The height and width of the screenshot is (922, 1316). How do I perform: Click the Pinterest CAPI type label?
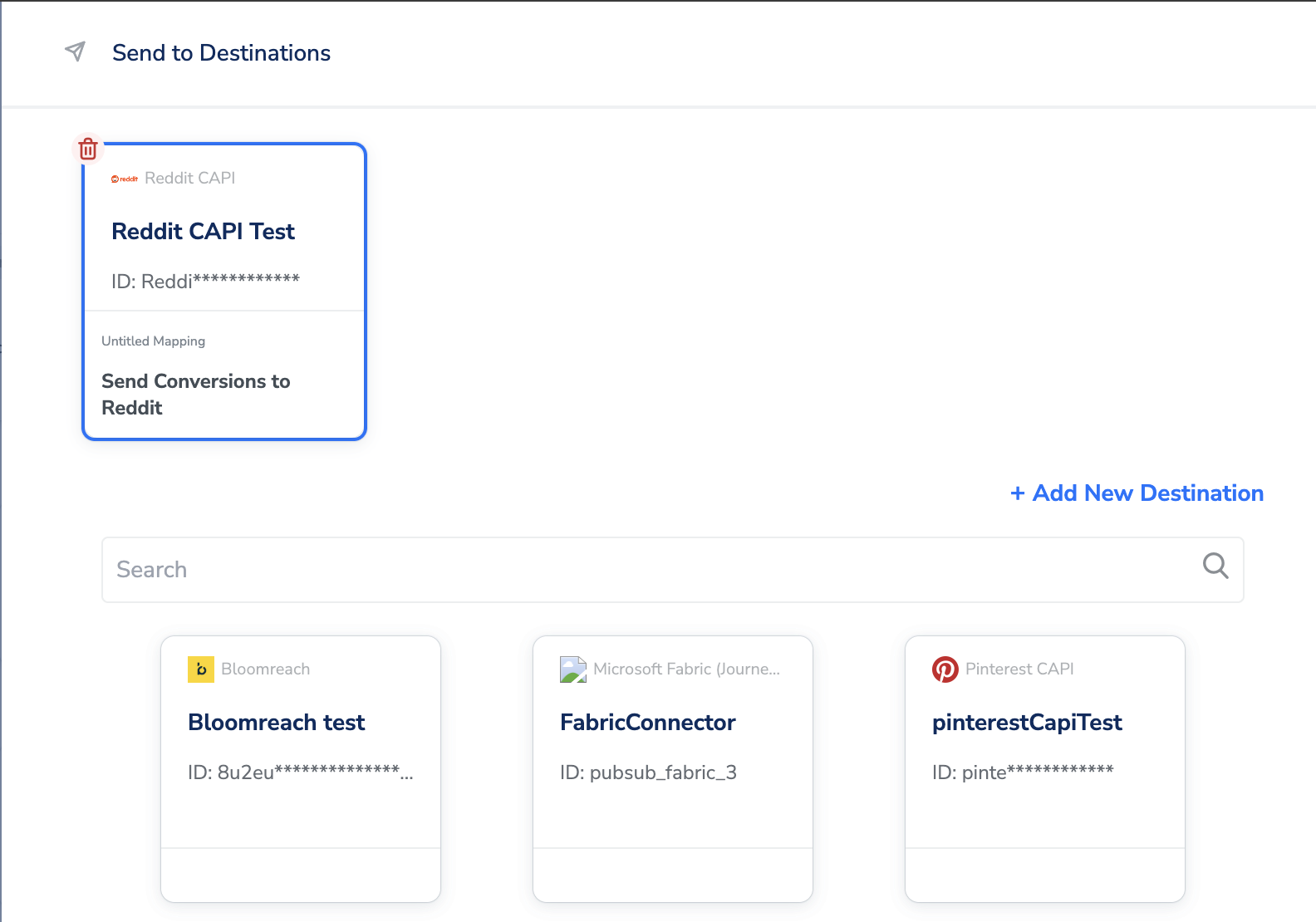tap(1019, 669)
